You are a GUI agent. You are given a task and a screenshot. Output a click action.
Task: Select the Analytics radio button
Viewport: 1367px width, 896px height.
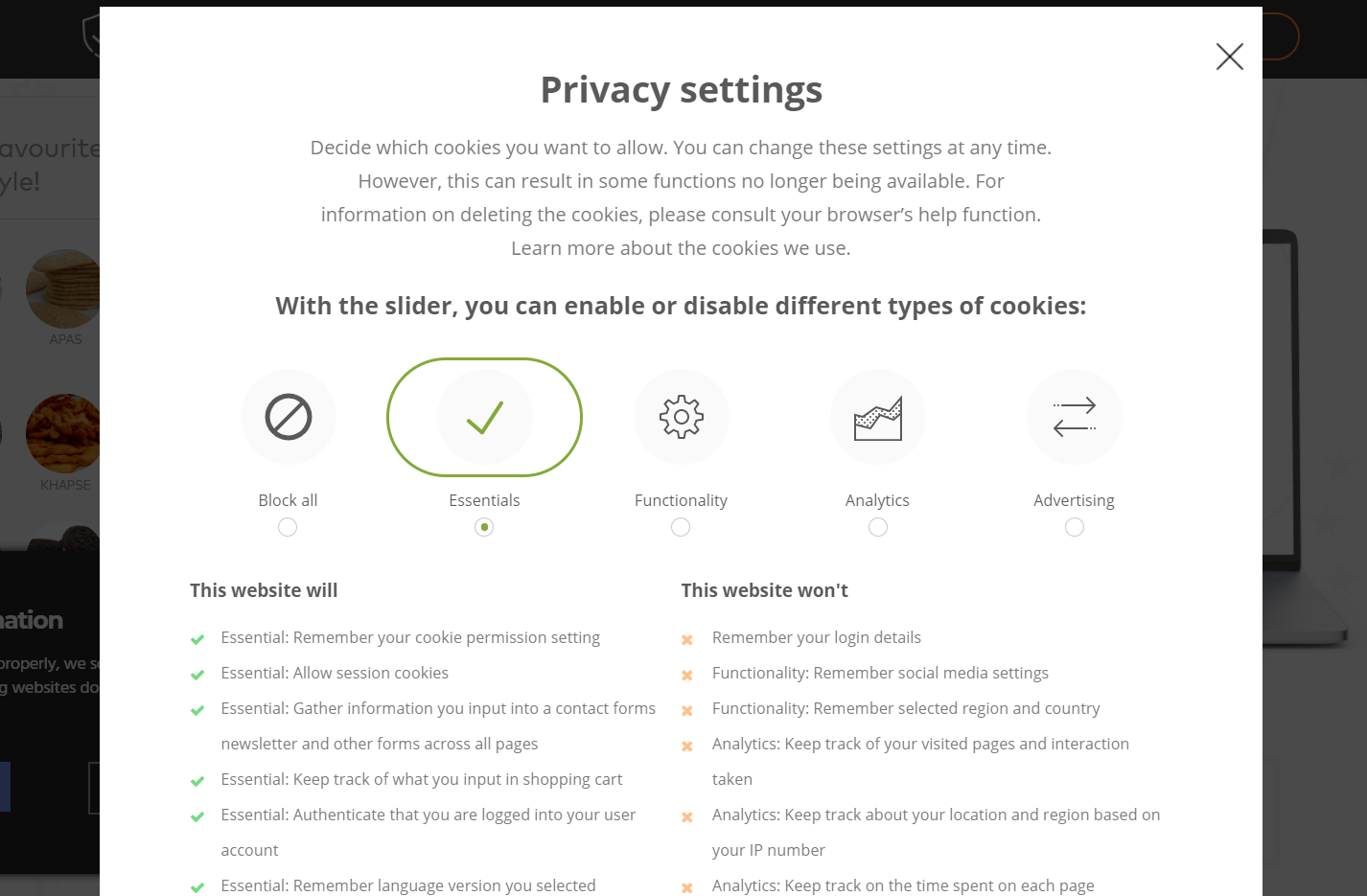click(x=878, y=527)
